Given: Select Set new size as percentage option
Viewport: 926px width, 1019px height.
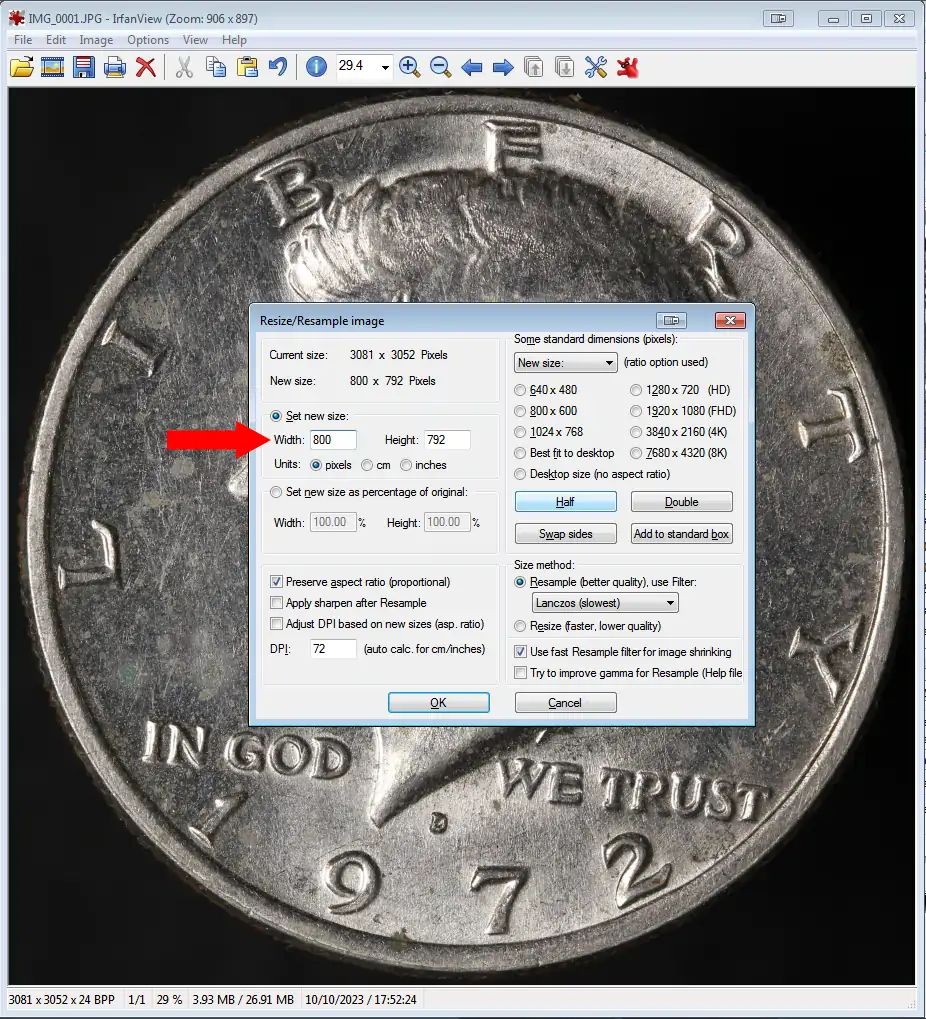Looking at the screenshot, I should pyautogui.click(x=276, y=492).
